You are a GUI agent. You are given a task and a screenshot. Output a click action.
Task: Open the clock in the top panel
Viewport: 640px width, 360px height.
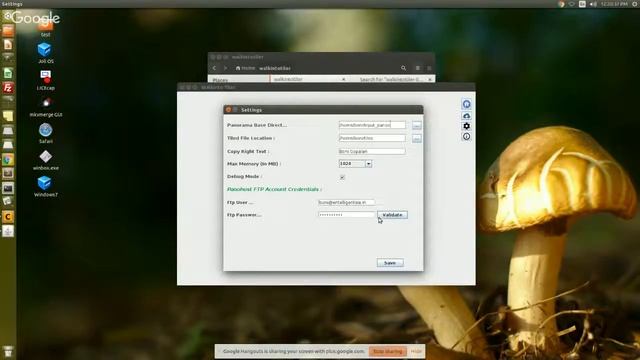pos(614,4)
